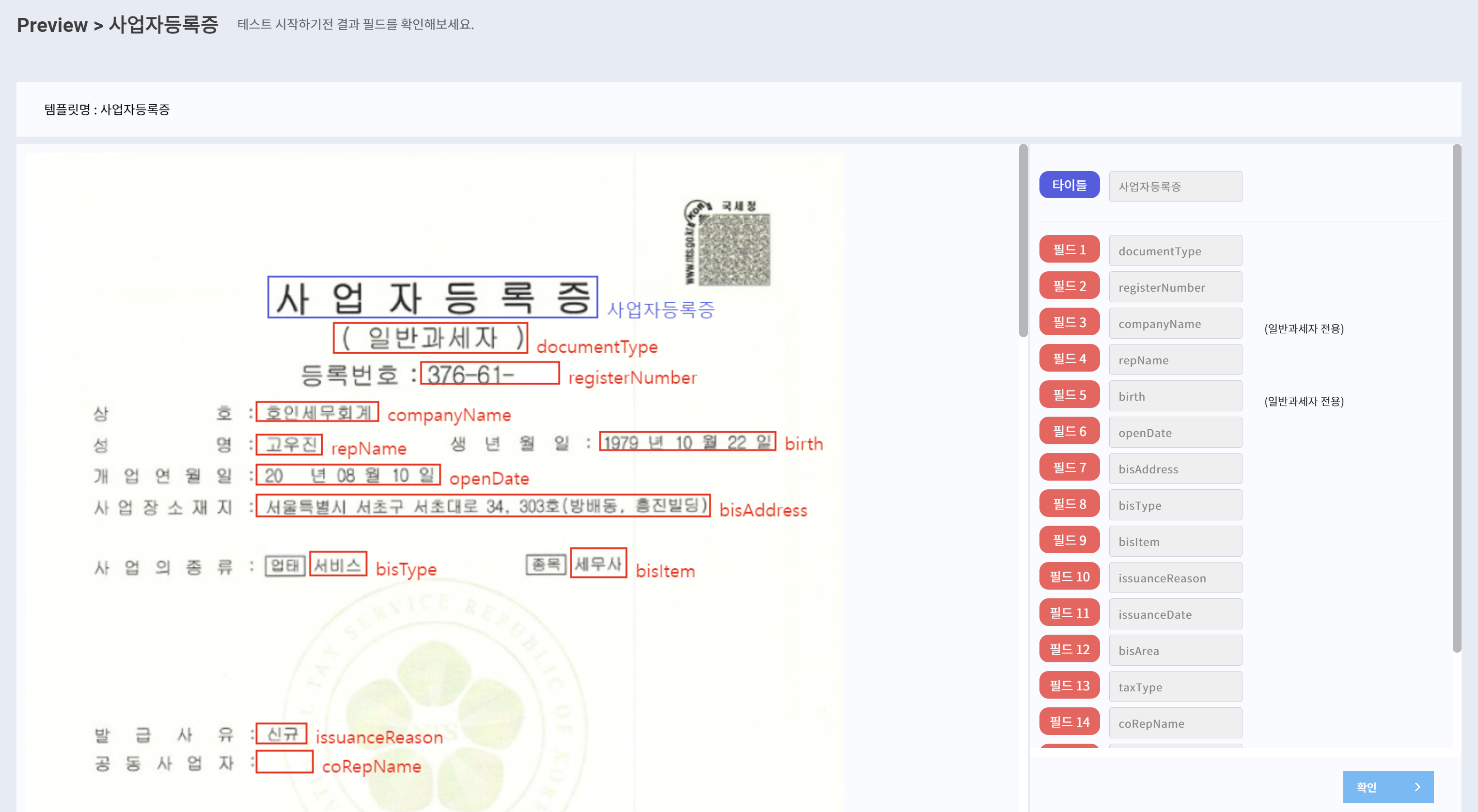1478x812 pixels.
Task: Click the openDate input field
Action: click(x=1175, y=432)
